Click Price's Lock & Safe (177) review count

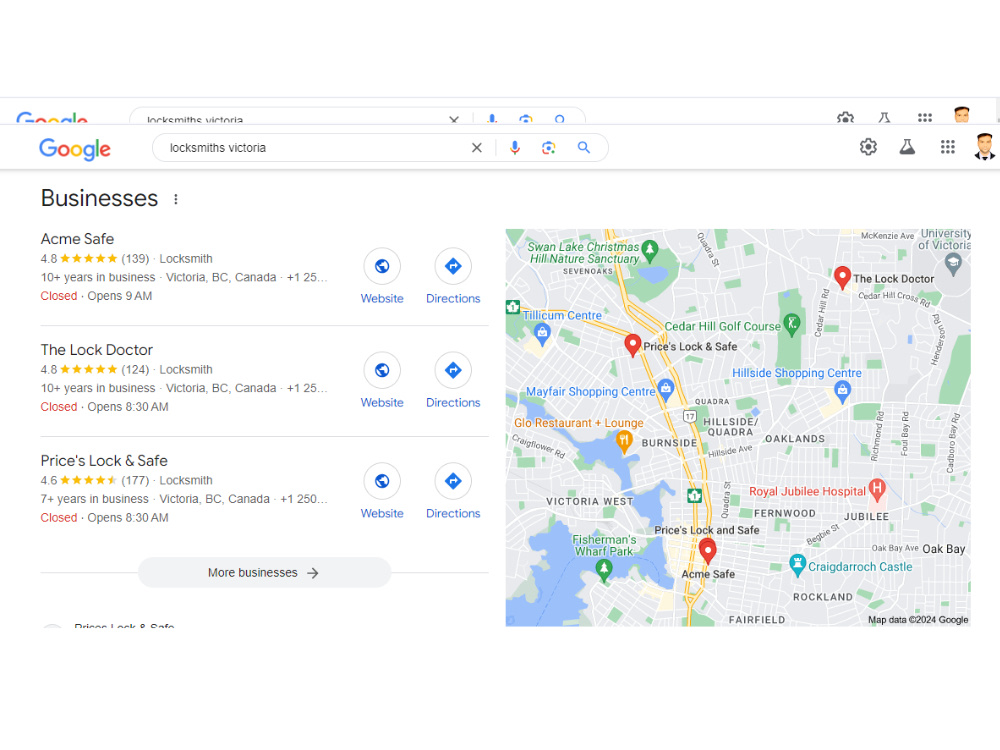click(x=135, y=481)
